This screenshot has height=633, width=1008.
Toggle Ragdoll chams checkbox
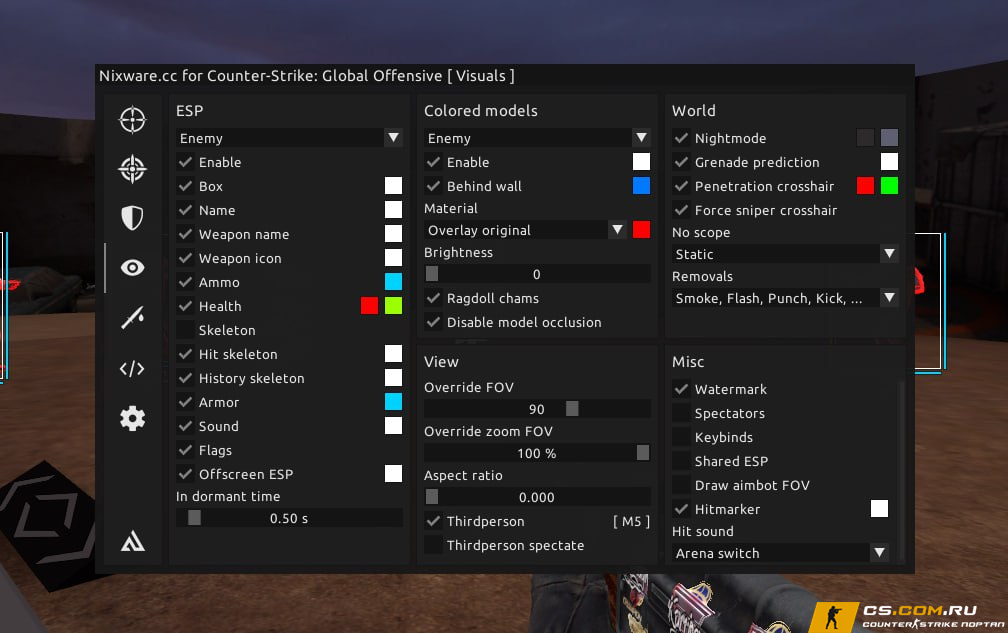point(433,298)
